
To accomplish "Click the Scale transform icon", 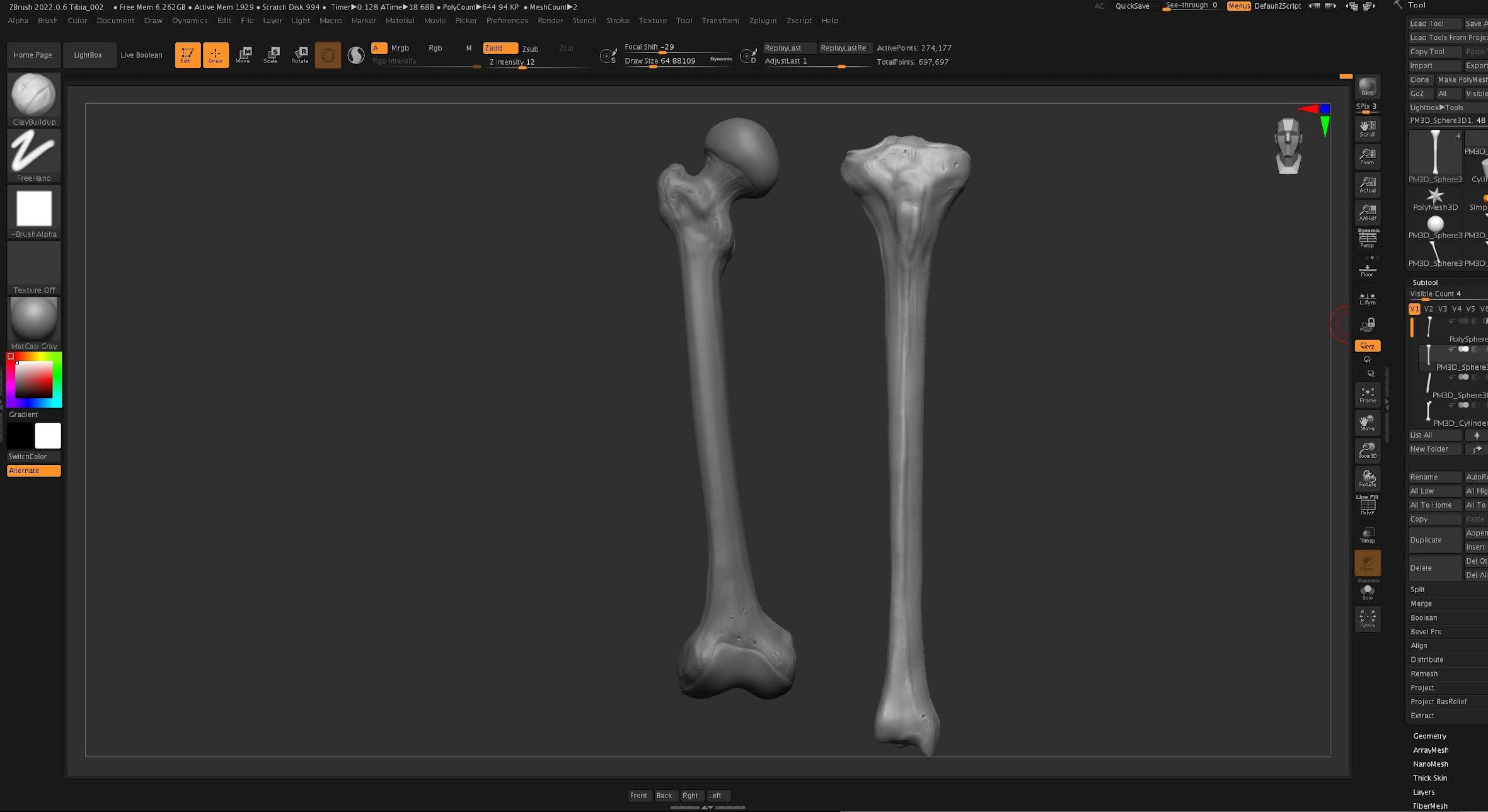I will tap(271, 55).
